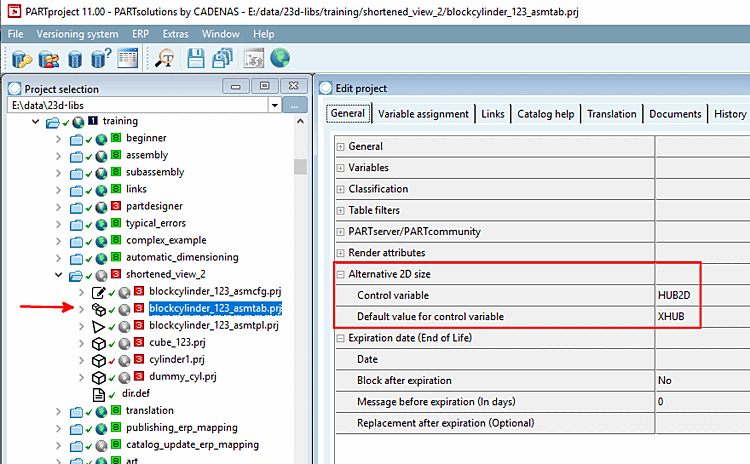The image size is (750, 464).
Task: Click the assembly icon of blockcylinder_123_asmtab.prj
Action: pos(99,309)
